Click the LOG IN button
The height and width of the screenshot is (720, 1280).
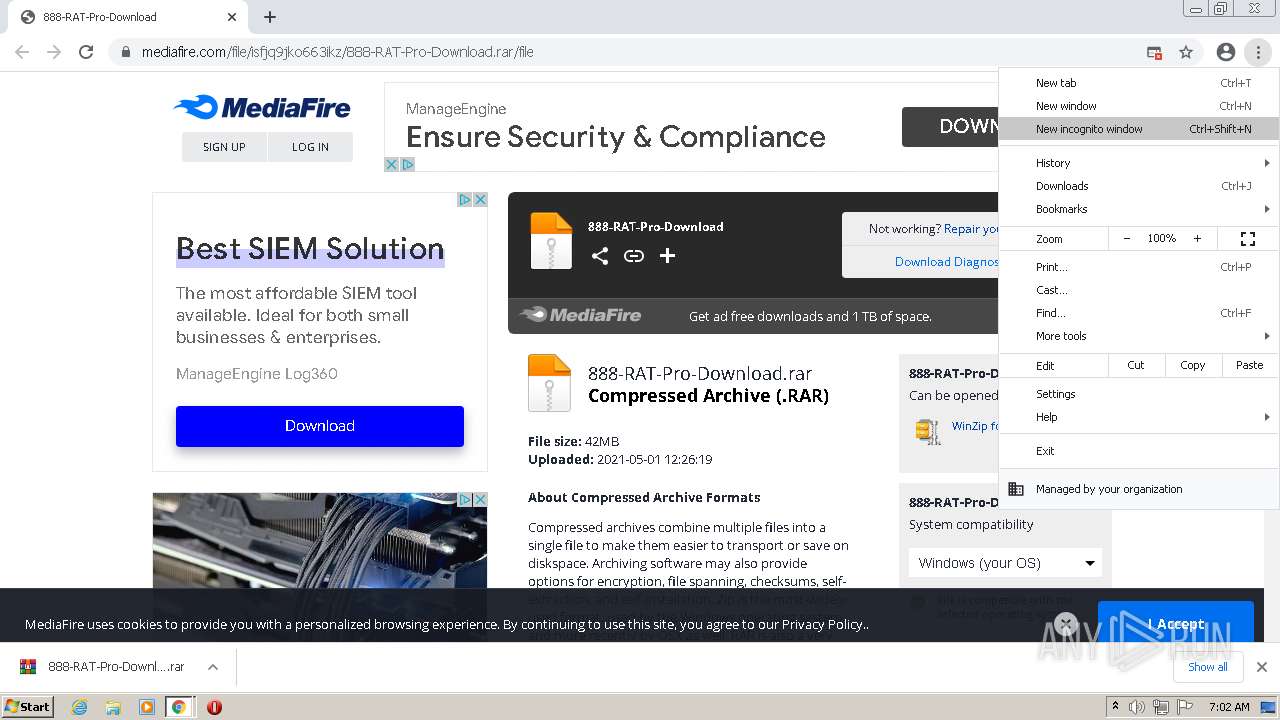click(310, 147)
